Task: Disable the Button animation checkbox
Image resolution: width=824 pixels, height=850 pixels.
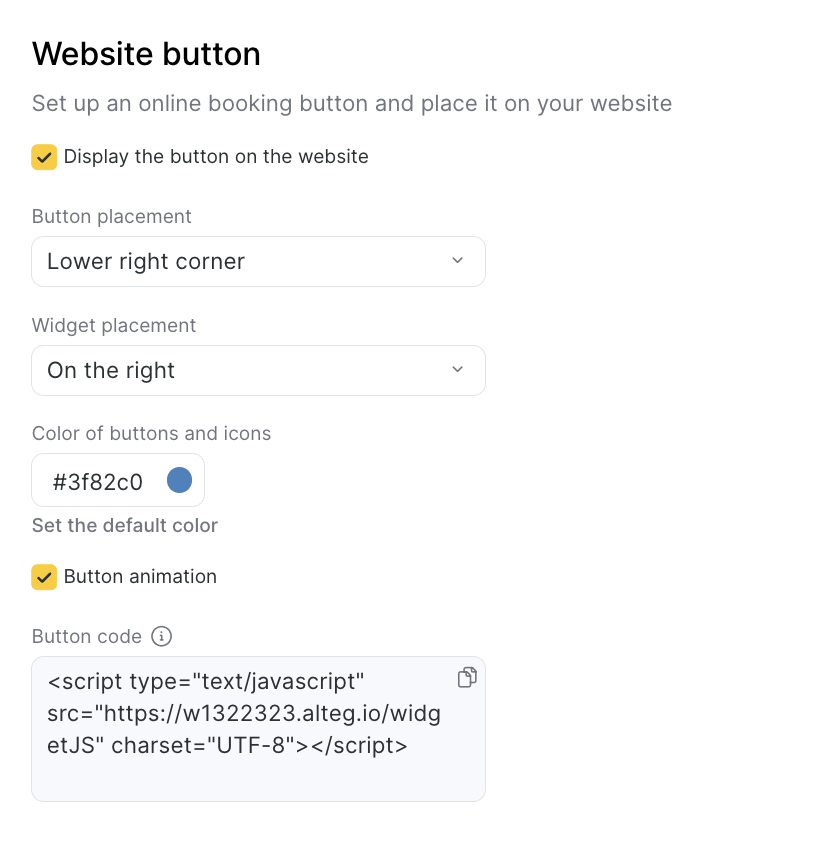Action: click(44, 577)
